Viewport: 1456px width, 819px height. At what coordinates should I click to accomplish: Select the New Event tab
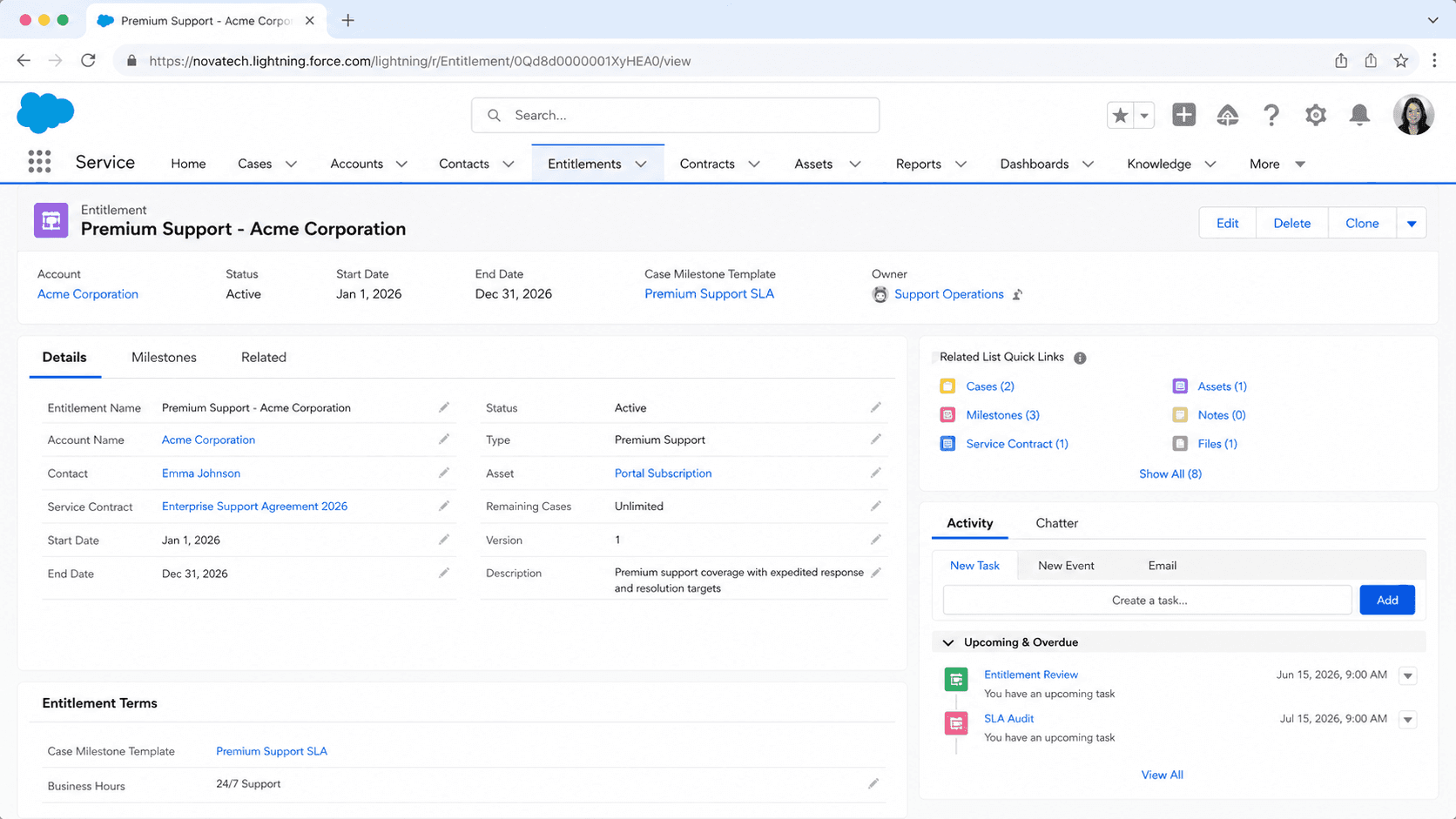pos(1066,566)
